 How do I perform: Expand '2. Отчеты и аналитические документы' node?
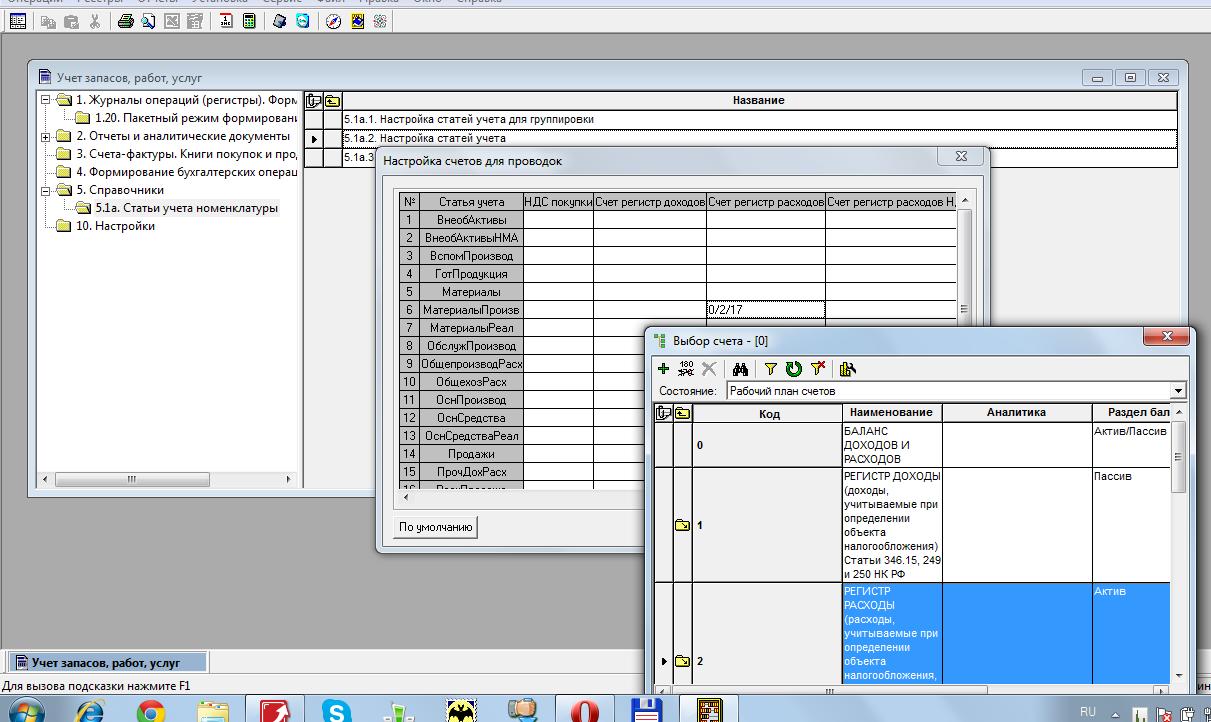click(x=46, y=137)
